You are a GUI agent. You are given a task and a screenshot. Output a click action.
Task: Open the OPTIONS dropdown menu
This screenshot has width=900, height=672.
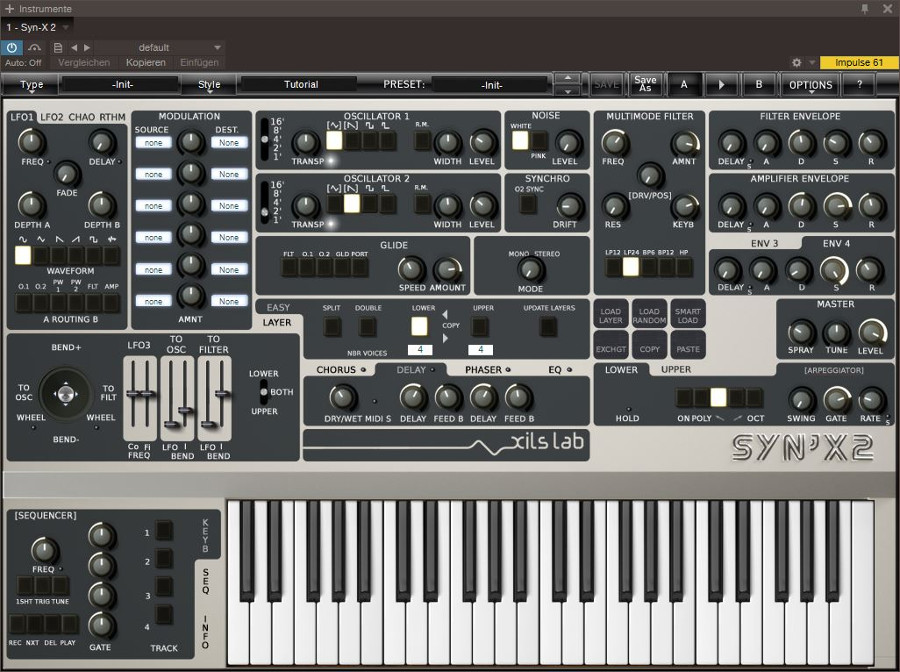pyautogui.click(x=810, y=85)
